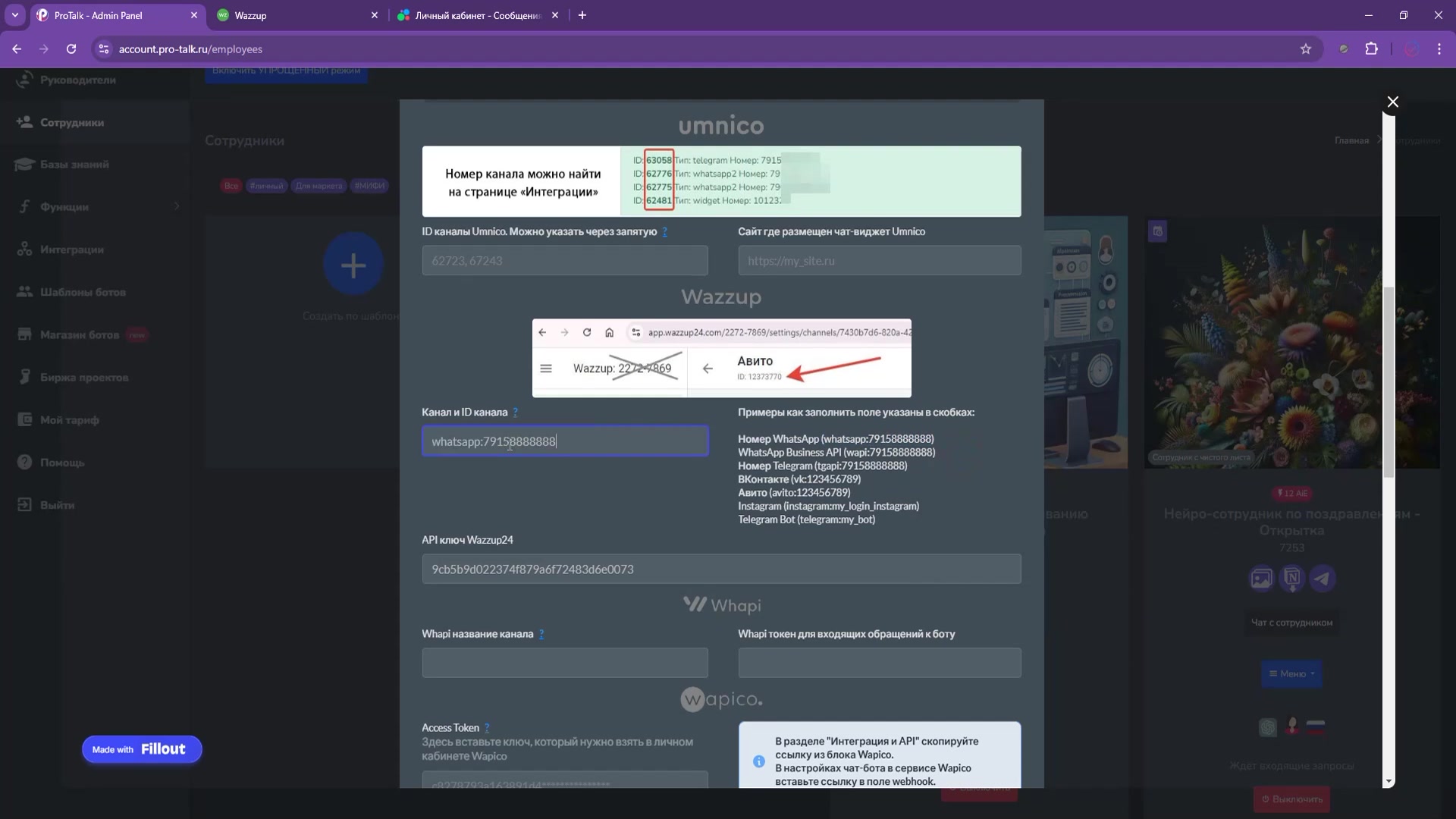Click the modal's vertical scrollbar thumb
This screenshot has height=819, width=1456.
click(x=1389, y=382)
